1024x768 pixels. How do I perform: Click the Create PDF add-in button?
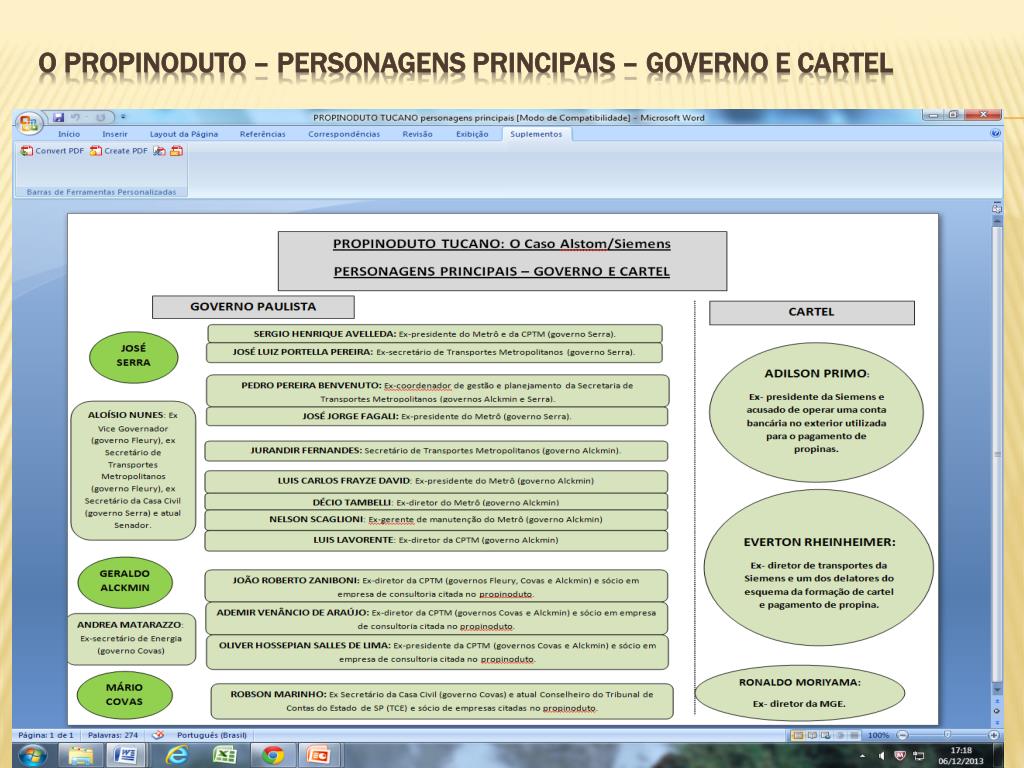119,151
